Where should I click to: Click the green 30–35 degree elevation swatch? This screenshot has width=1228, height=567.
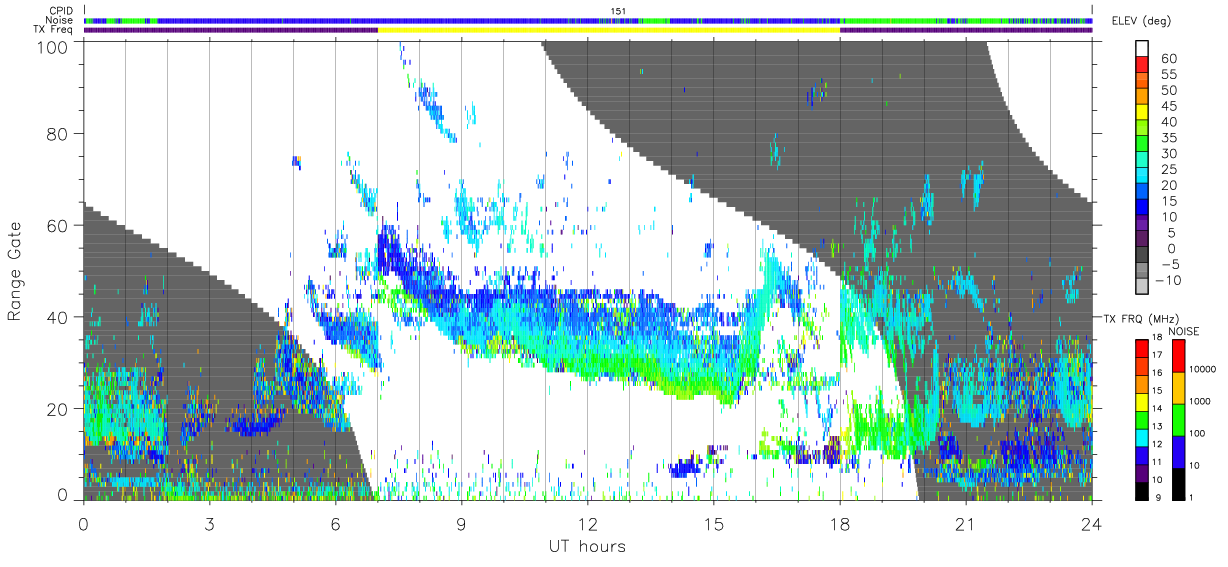tap(1142, 145)
